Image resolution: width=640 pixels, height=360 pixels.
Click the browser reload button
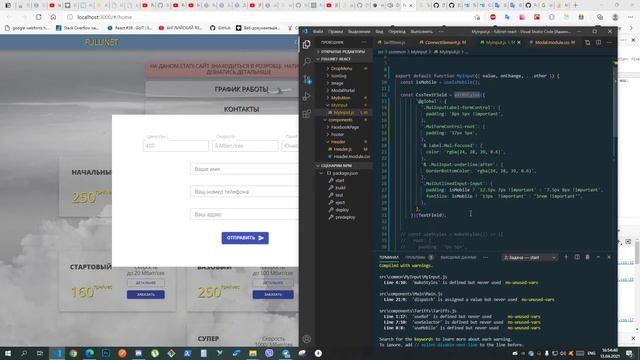coord(38,17)
